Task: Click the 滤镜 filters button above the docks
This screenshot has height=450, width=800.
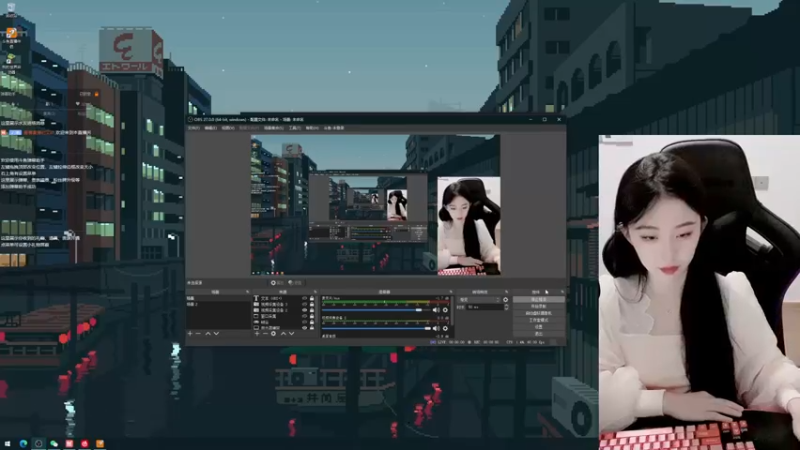Action: [295, 283]
